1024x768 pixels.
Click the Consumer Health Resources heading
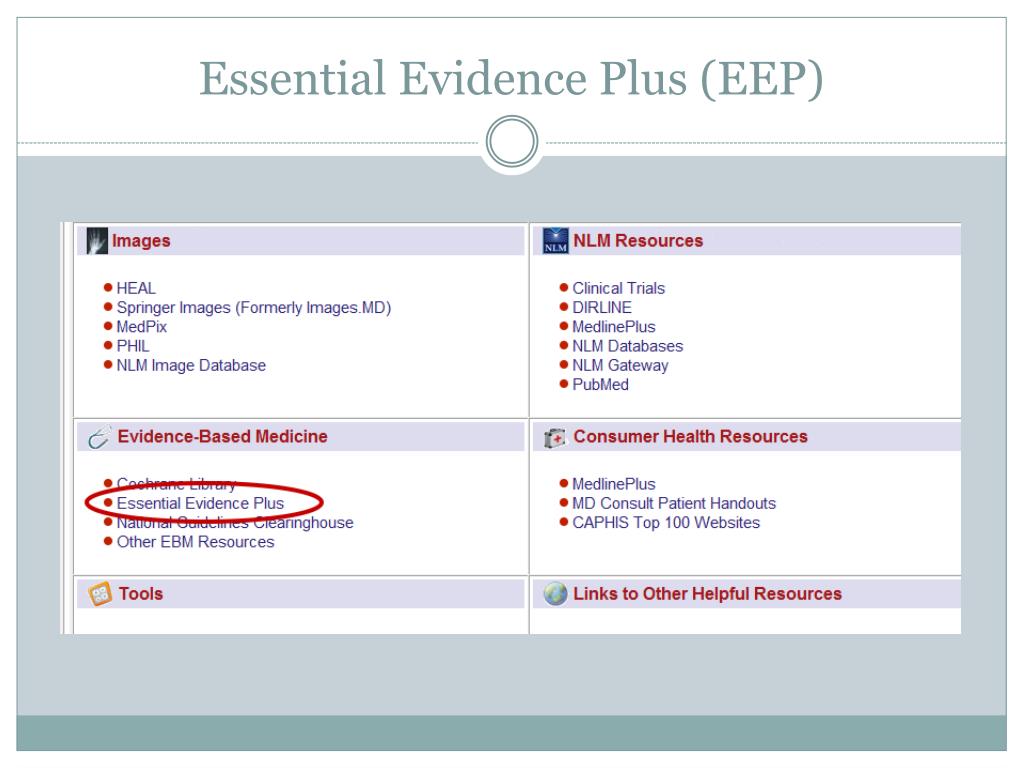click(691, 436)
